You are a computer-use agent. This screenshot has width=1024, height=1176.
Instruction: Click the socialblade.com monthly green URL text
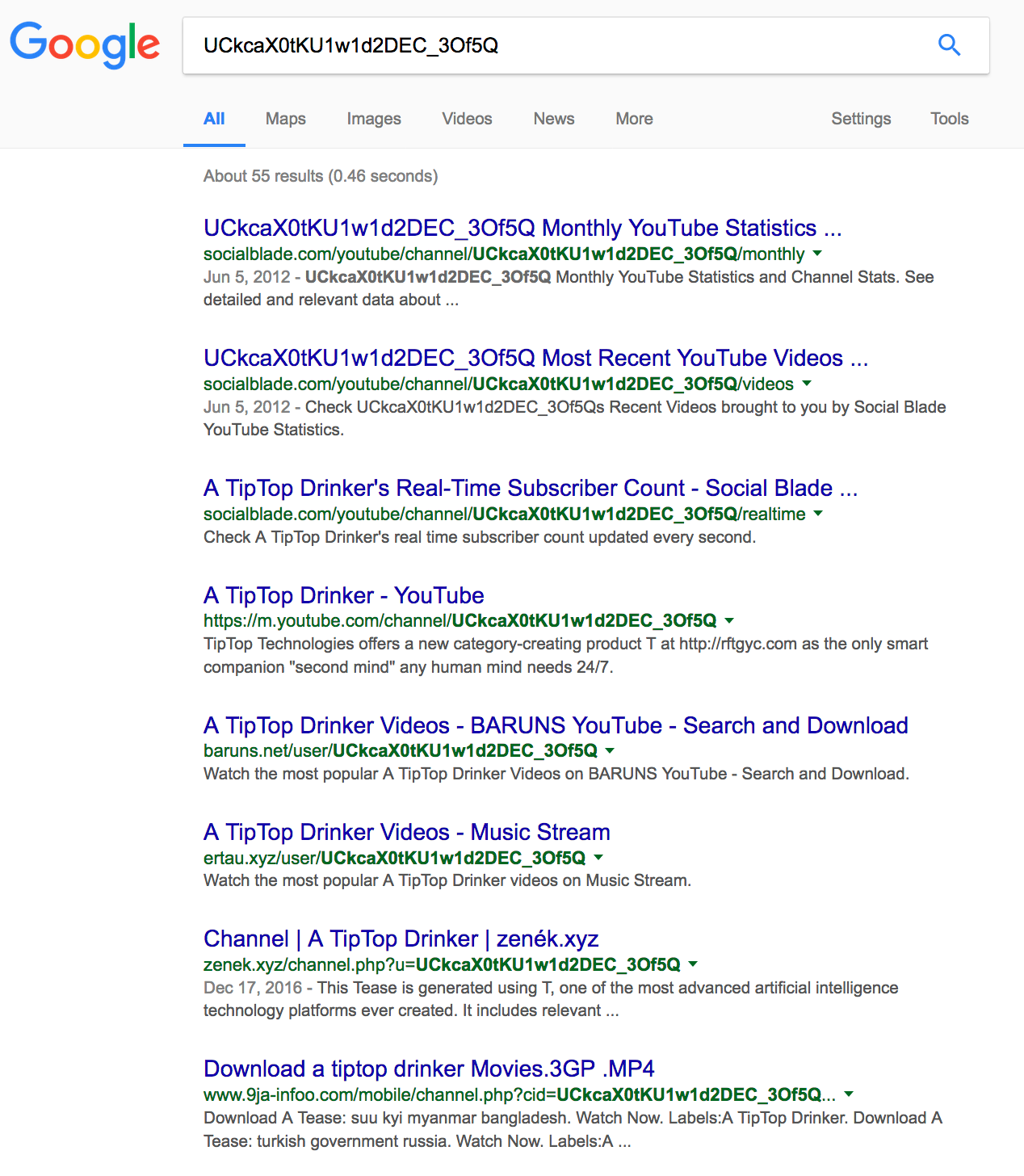click(504, 254)
